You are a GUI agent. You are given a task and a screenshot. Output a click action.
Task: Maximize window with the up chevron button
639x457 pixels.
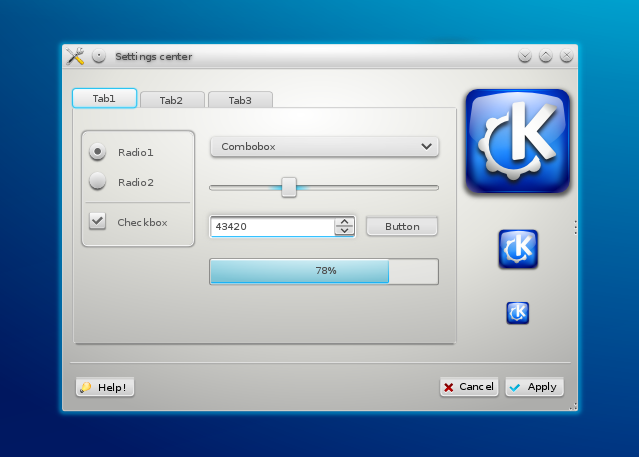tap(546, 55)
